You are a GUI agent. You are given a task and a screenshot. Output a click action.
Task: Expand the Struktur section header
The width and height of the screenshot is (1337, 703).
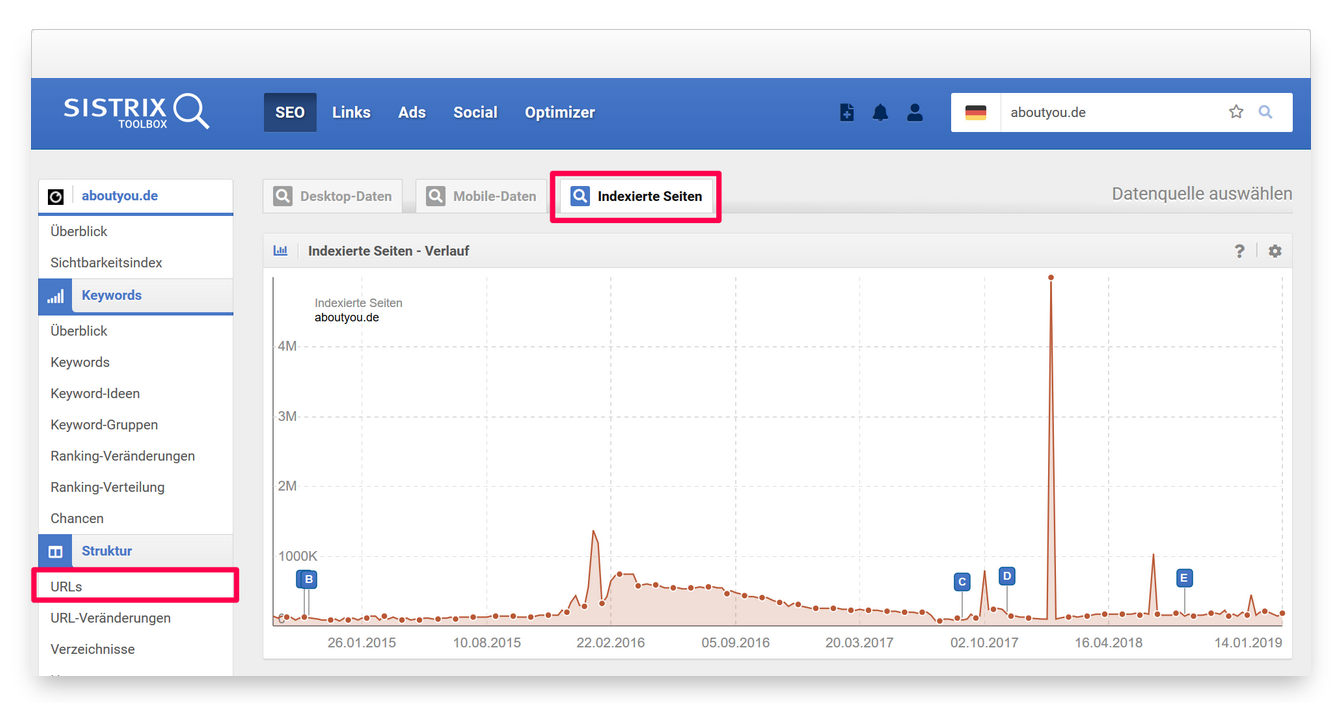point(106,551)
